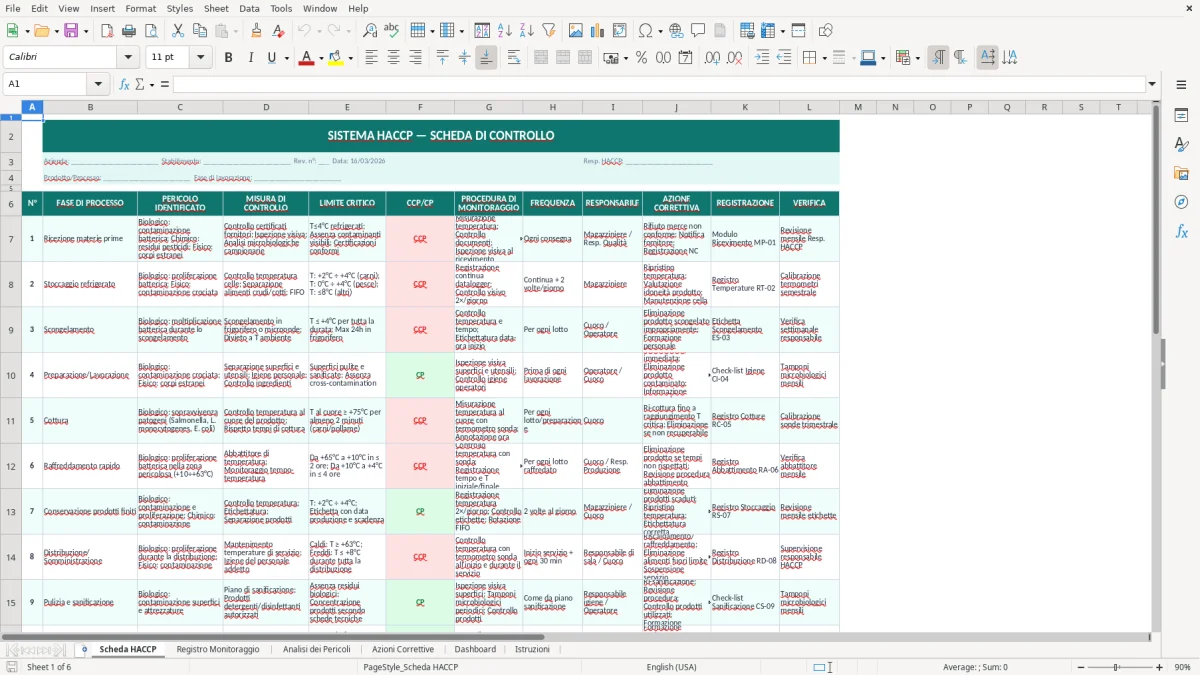Viewport: 1200px width, 675px height.
Task: Select all cells with corner button
Action: (x=11, y=107)
